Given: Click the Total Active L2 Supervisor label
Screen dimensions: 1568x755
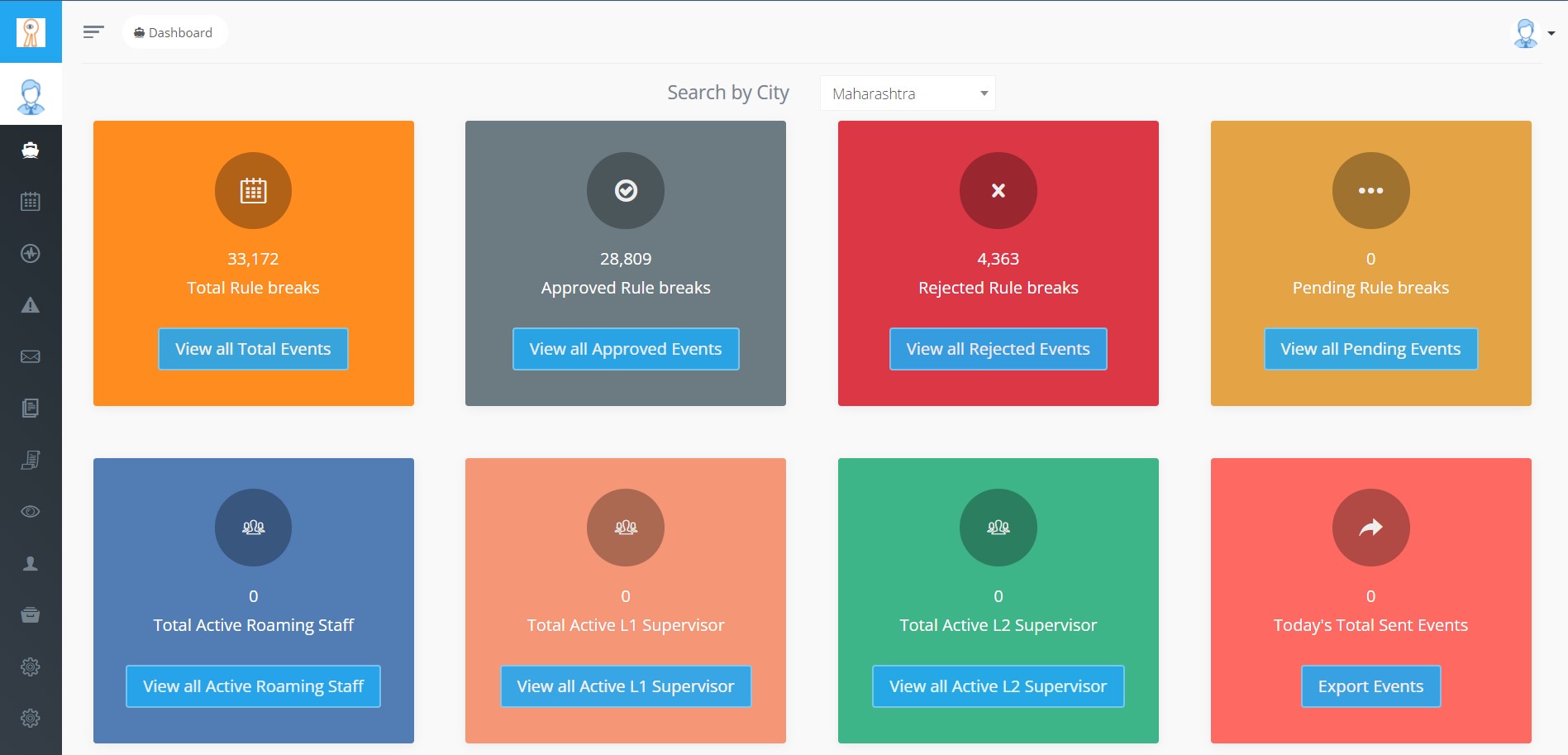Looking at the screenshot, I should (998, 625).
